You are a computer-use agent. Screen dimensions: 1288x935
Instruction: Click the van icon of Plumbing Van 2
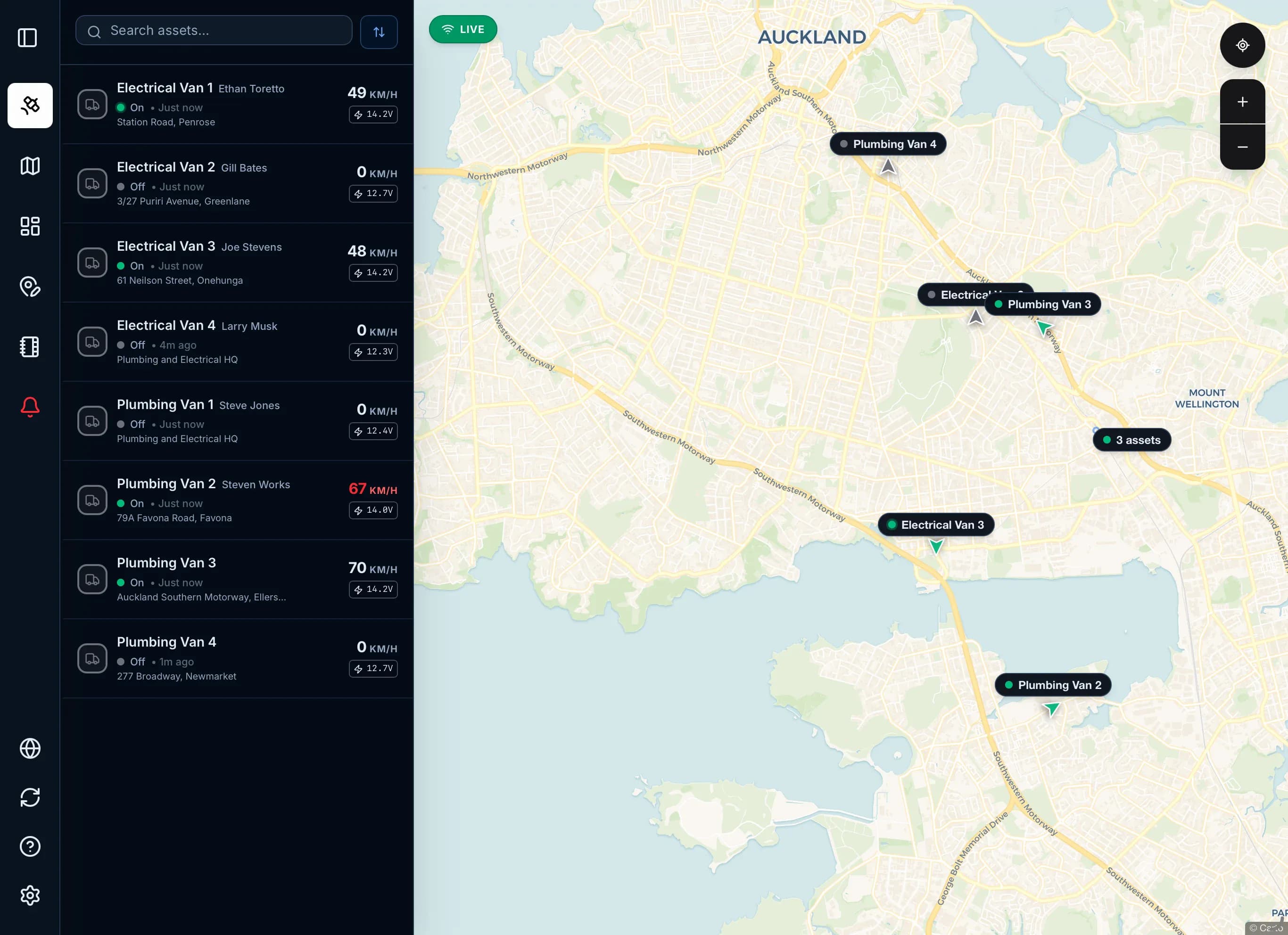tap(92, 500)
